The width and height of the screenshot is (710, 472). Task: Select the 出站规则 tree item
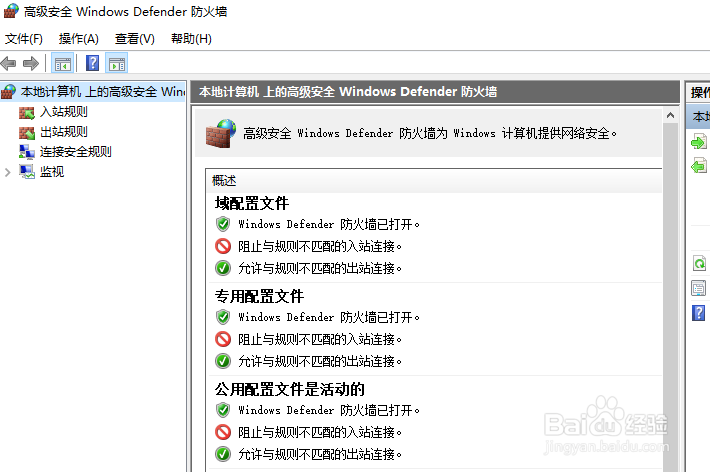point(63,132)
